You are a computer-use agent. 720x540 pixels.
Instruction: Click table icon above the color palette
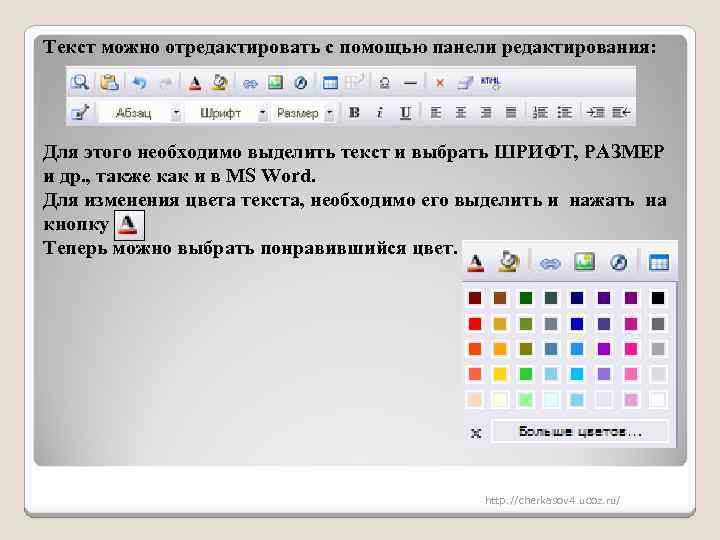coord(658,263)
